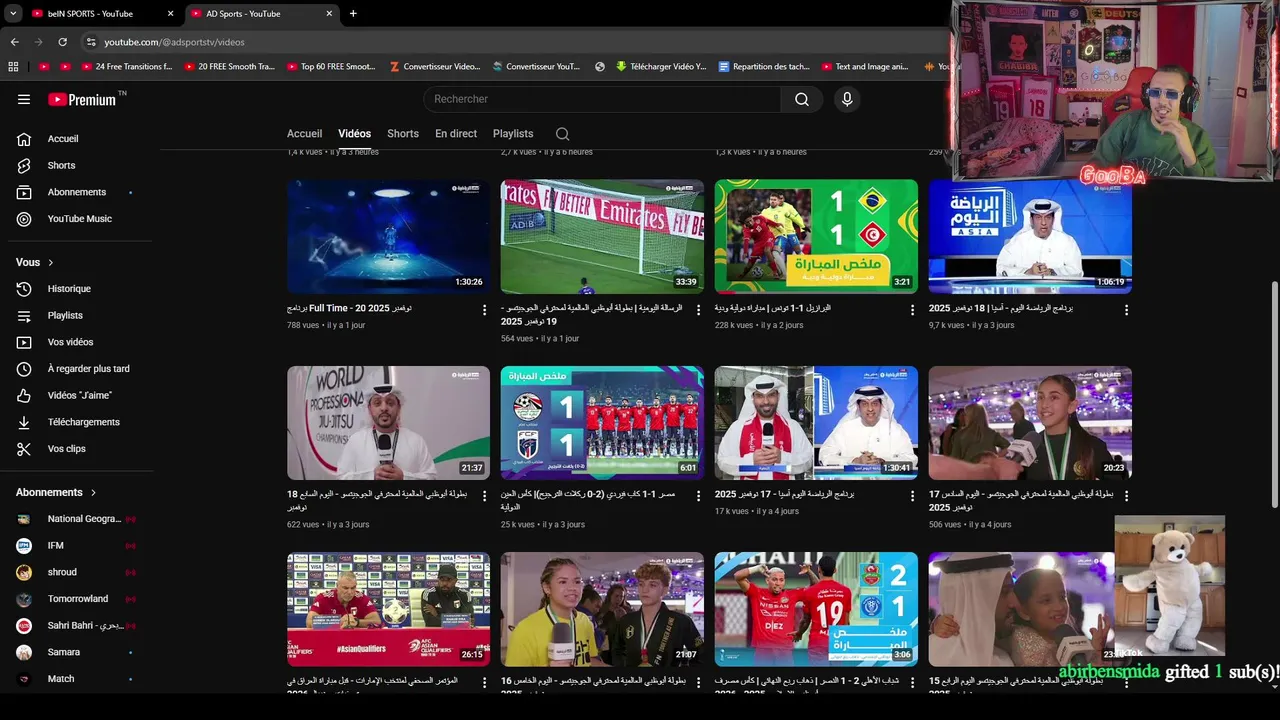The image size is (1280, 720).
Task: Open Repartition des tach bookmark
Action: point(764,67)
